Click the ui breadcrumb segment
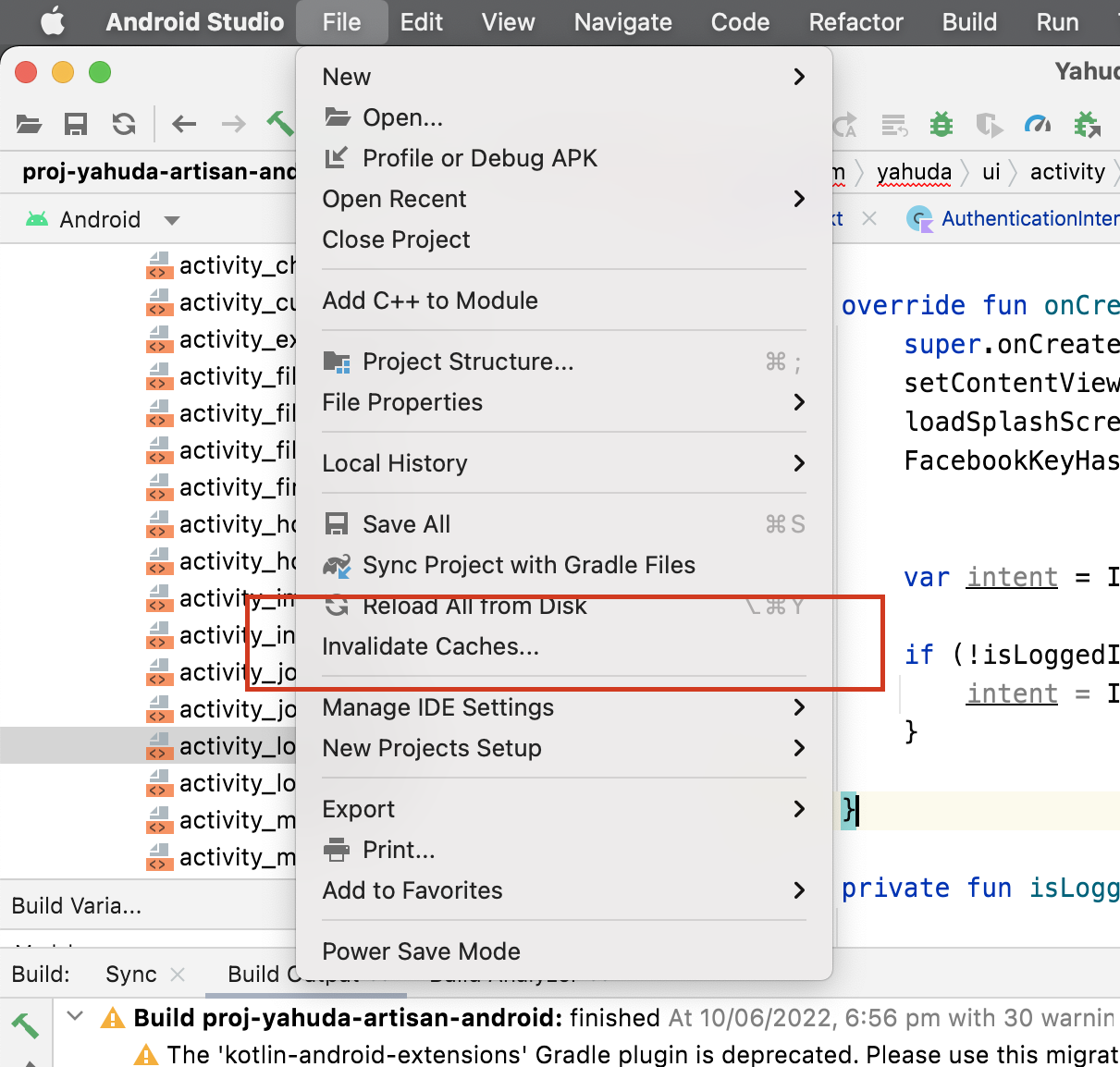 (991, 172)
